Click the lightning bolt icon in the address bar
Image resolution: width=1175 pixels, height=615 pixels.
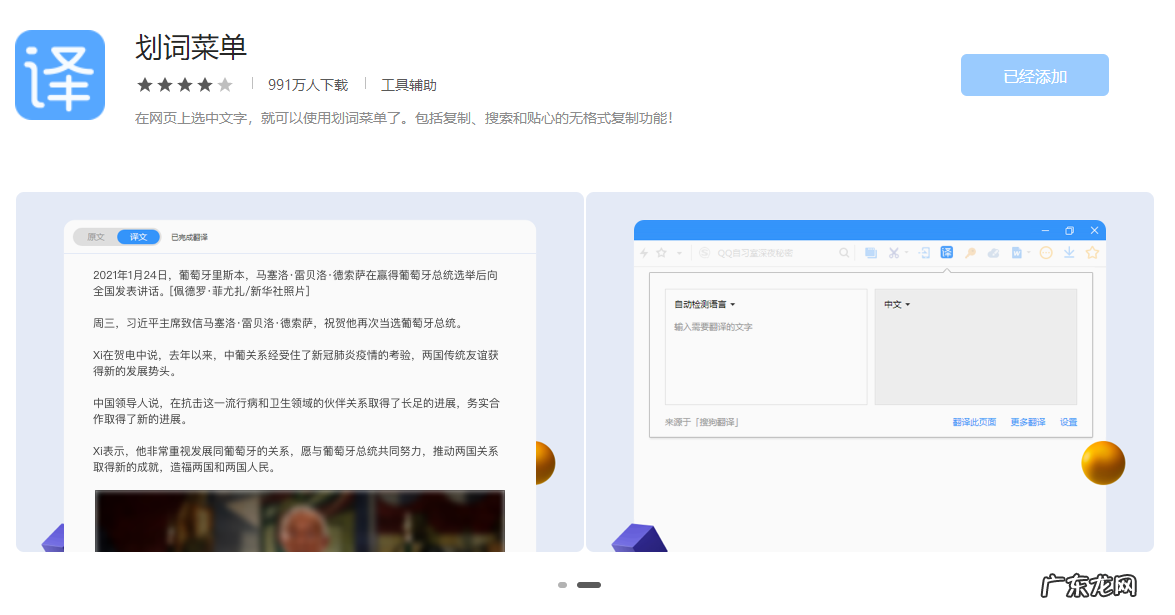point(644,252)
